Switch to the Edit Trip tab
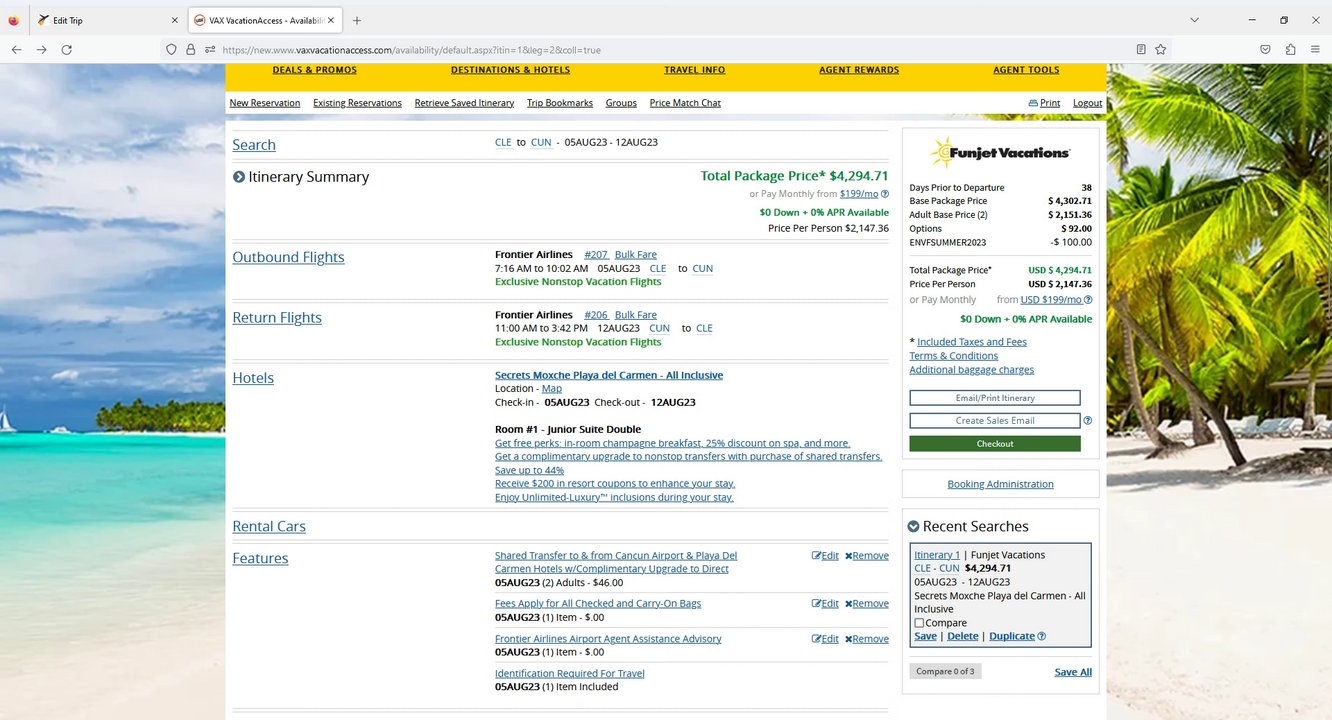 pos(105,20)
